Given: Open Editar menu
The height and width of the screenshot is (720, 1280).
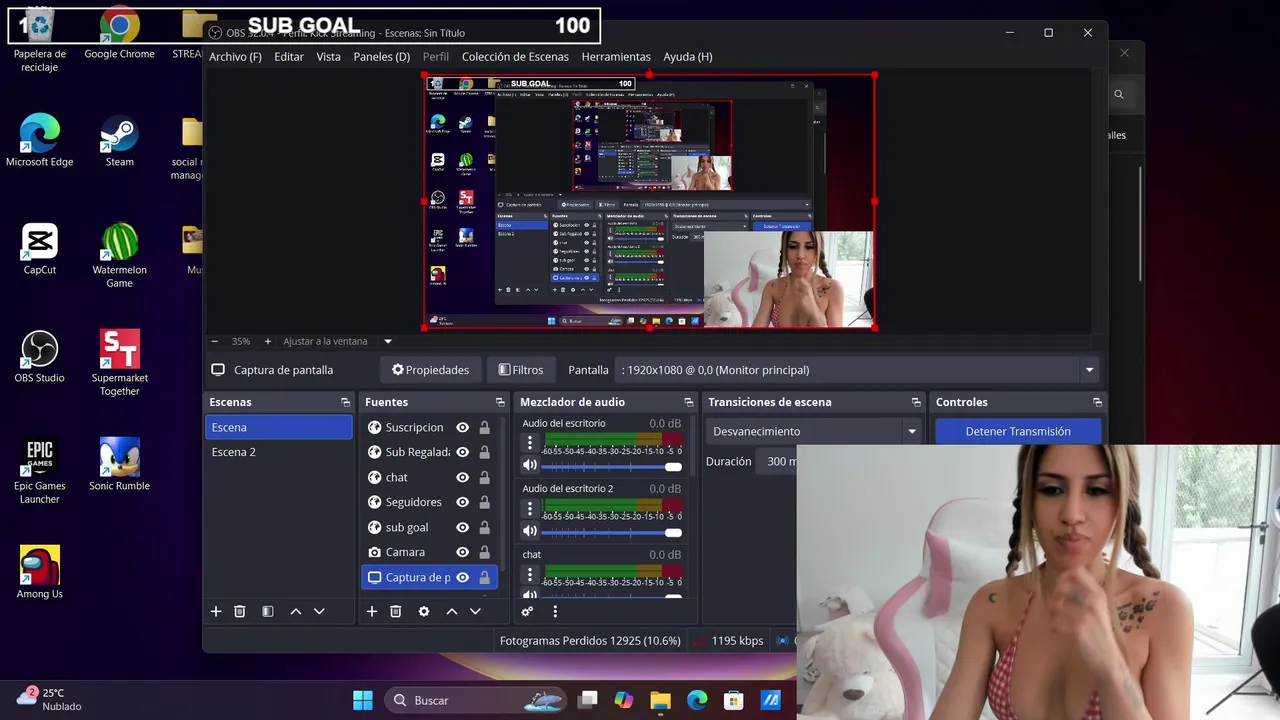Looking at the screenshot, I should click(289, 57).
